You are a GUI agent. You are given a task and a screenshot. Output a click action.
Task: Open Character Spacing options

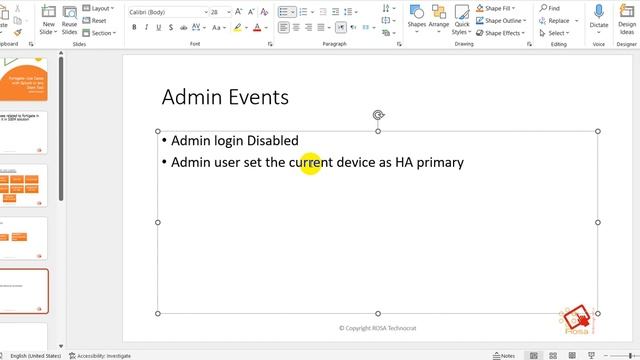click(x=198, y=27)
